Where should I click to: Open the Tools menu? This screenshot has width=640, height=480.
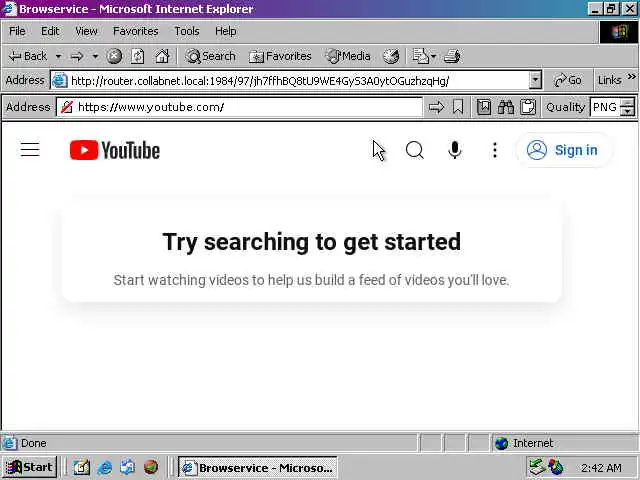[x=187, y=31]
